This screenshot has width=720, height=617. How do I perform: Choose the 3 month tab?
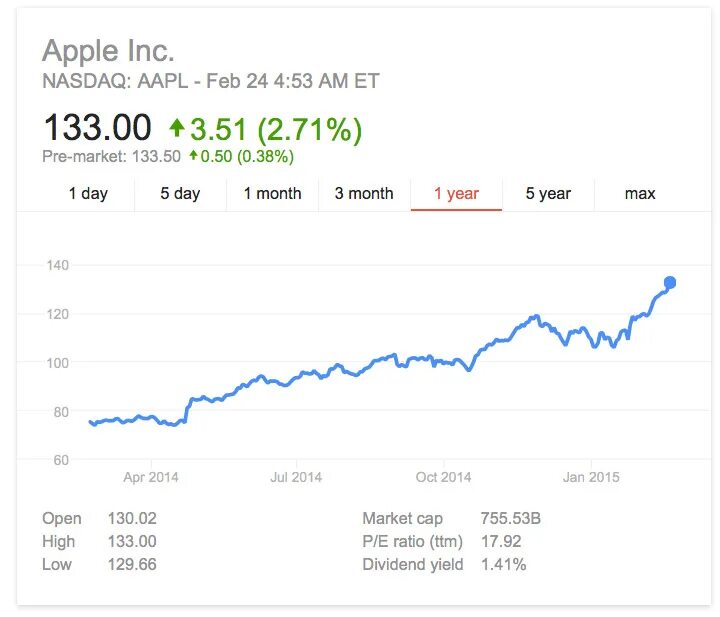click(x=364, y=194)
